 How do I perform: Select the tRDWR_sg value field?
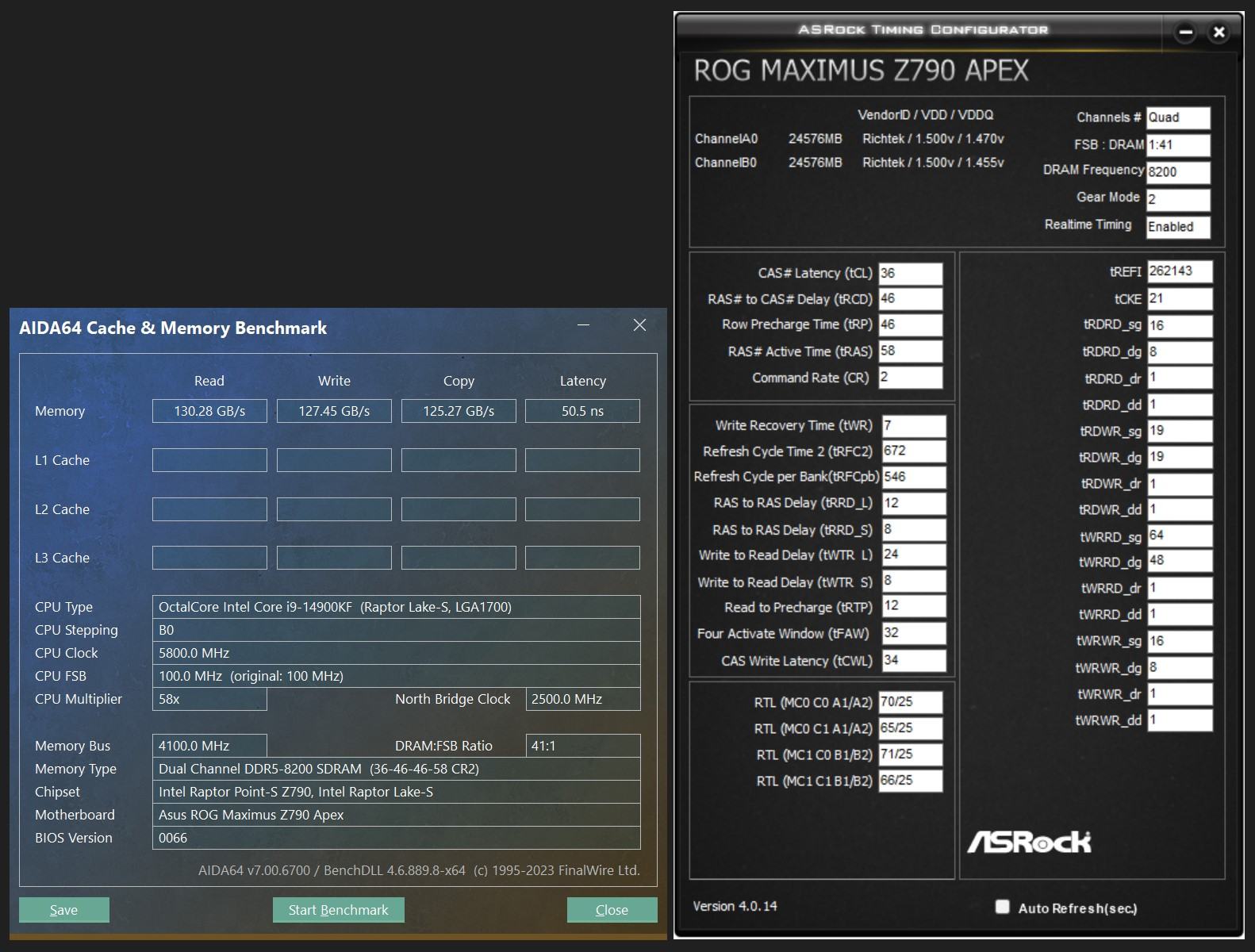tap(1180, 432)
